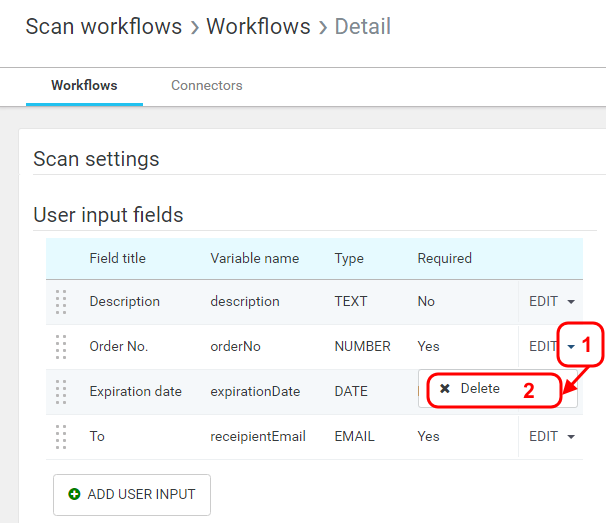Expand dropdown arrow next to Description's EDIT
606x523 pixels.
(571, 301)
